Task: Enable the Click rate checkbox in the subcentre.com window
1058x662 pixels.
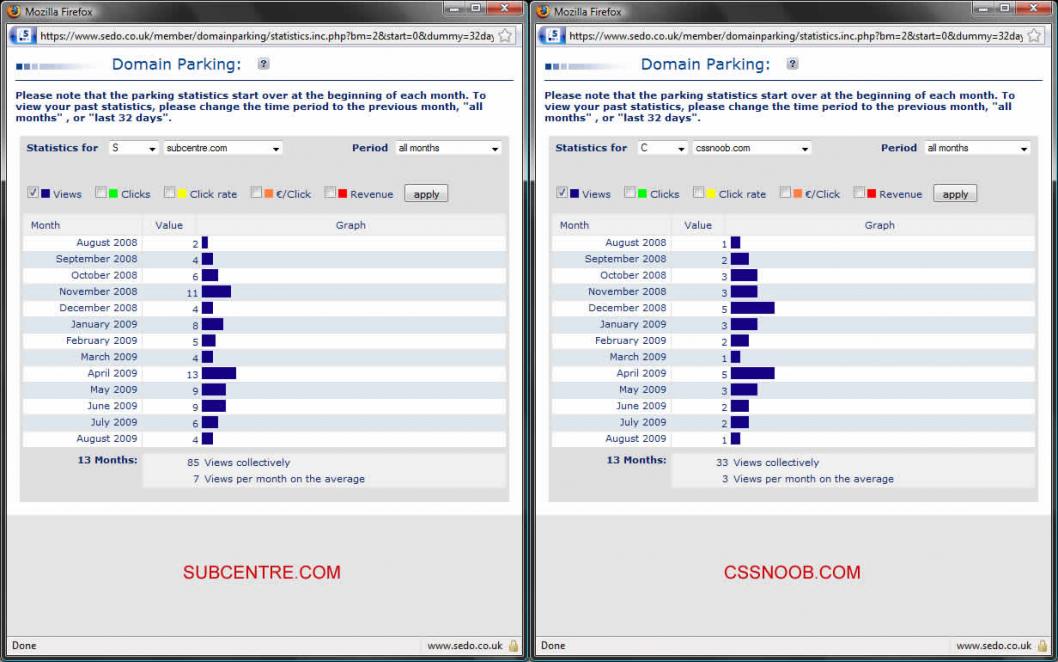Action: click(169, 192)
